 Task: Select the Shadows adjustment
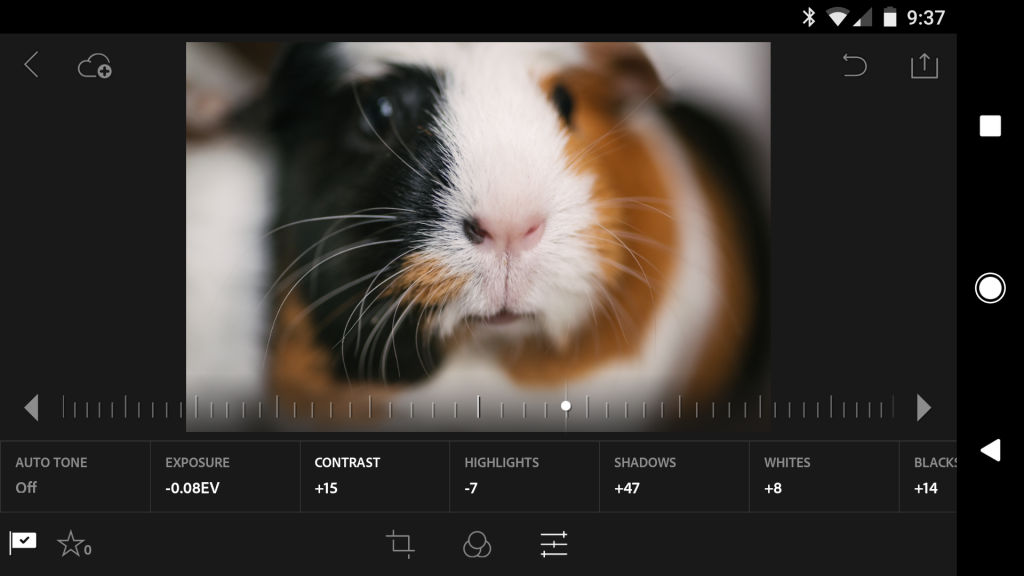coord(674,476)
